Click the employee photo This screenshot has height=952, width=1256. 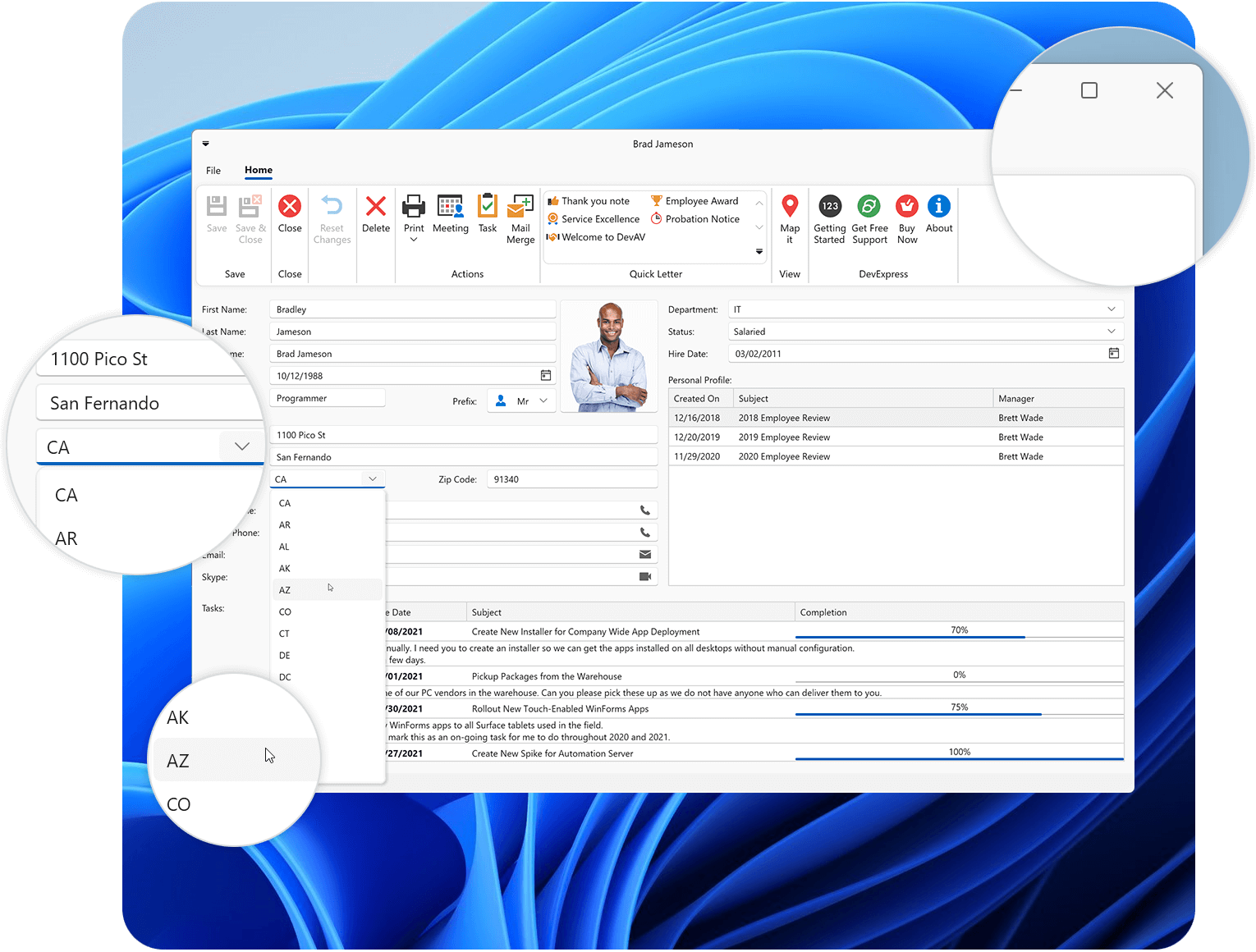pyautogui.click(x=609, y=357)
